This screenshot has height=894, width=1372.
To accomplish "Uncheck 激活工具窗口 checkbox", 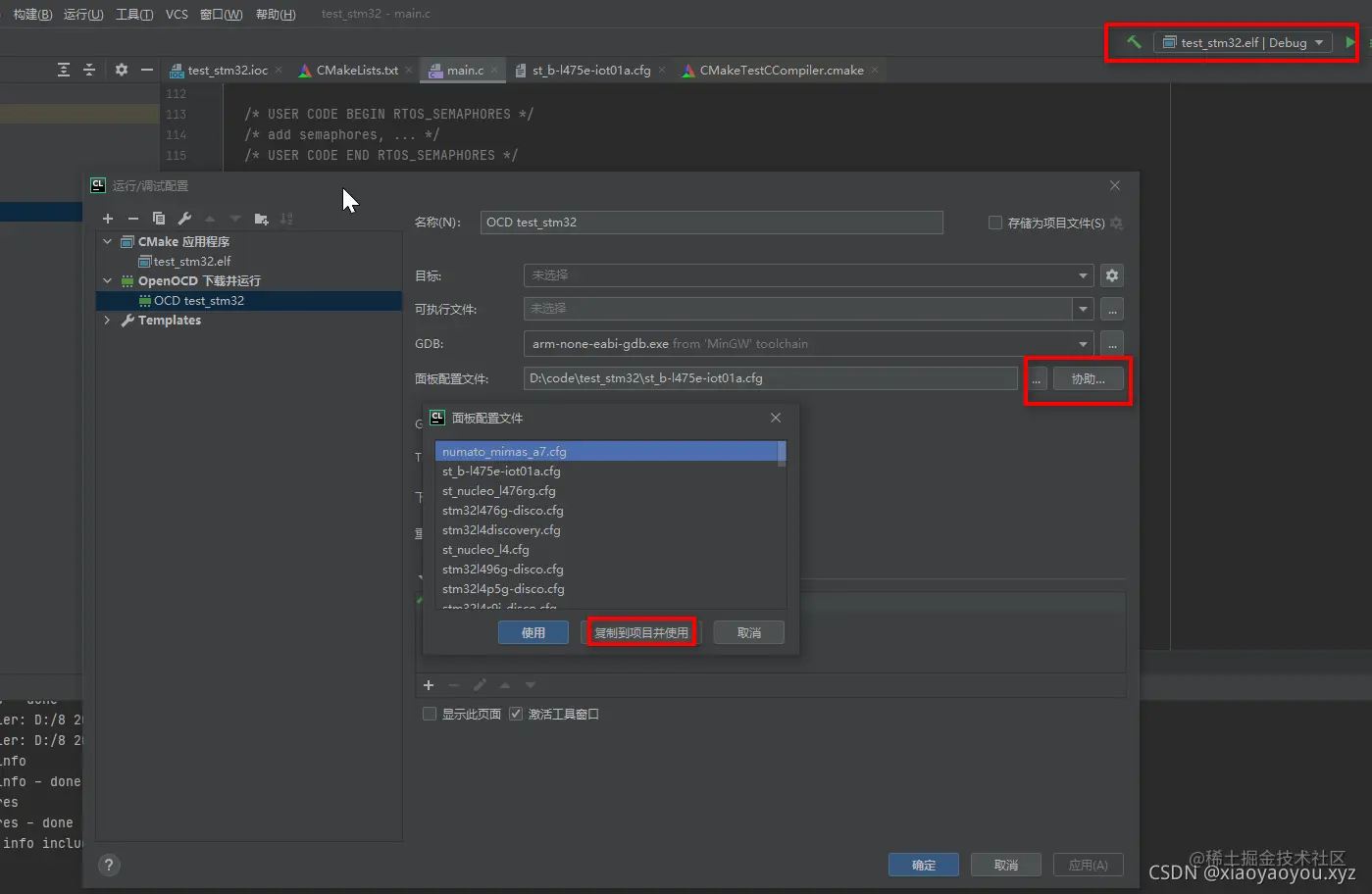I will click(516, 714).
